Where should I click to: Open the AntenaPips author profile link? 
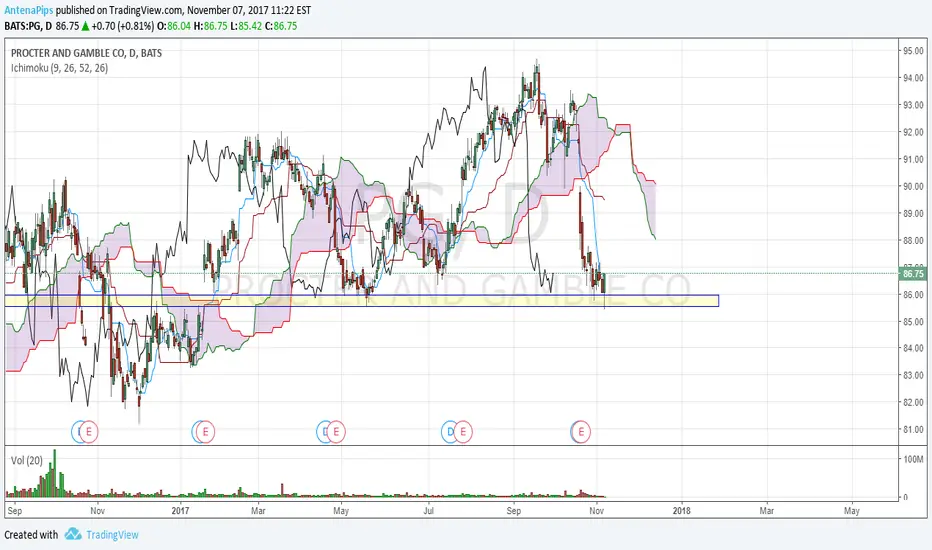[29, 10]
